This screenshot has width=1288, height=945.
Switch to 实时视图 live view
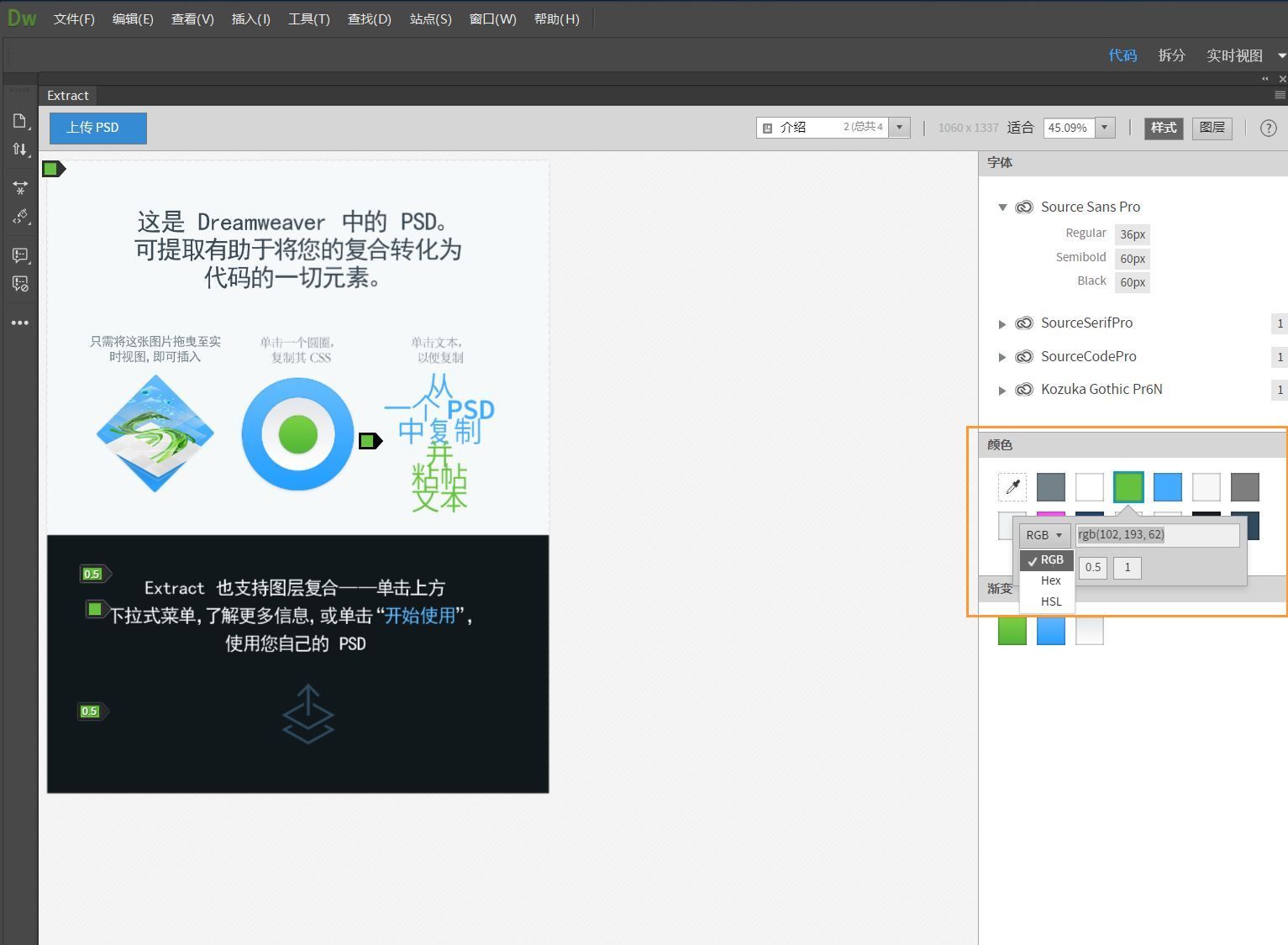1233,55
